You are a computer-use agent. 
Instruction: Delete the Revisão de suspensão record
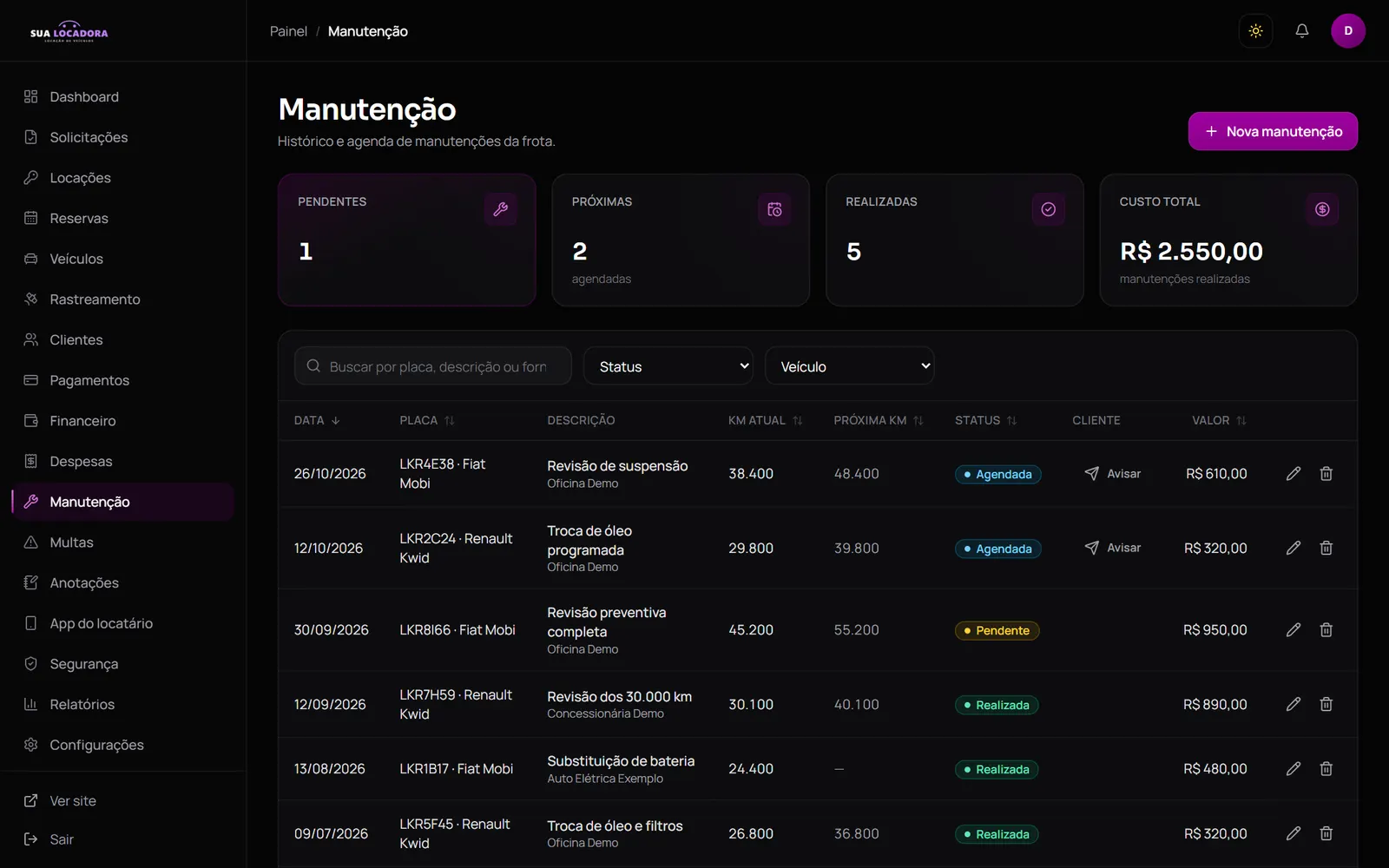coord(1326,474)
